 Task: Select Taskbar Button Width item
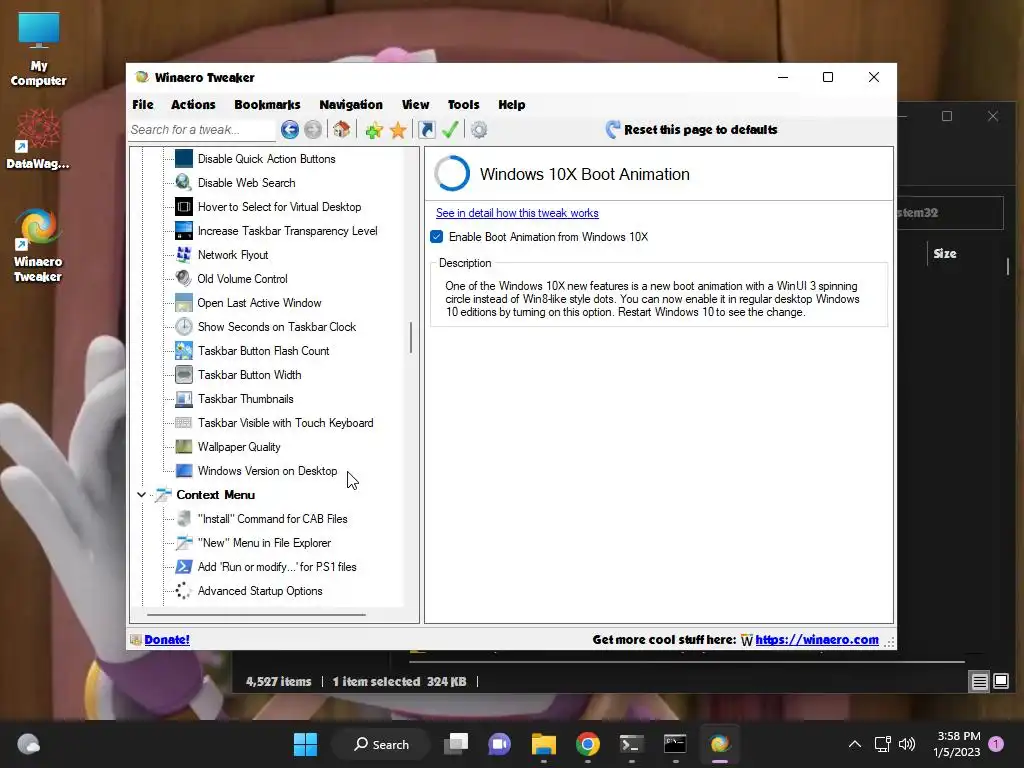pos(249,375)
